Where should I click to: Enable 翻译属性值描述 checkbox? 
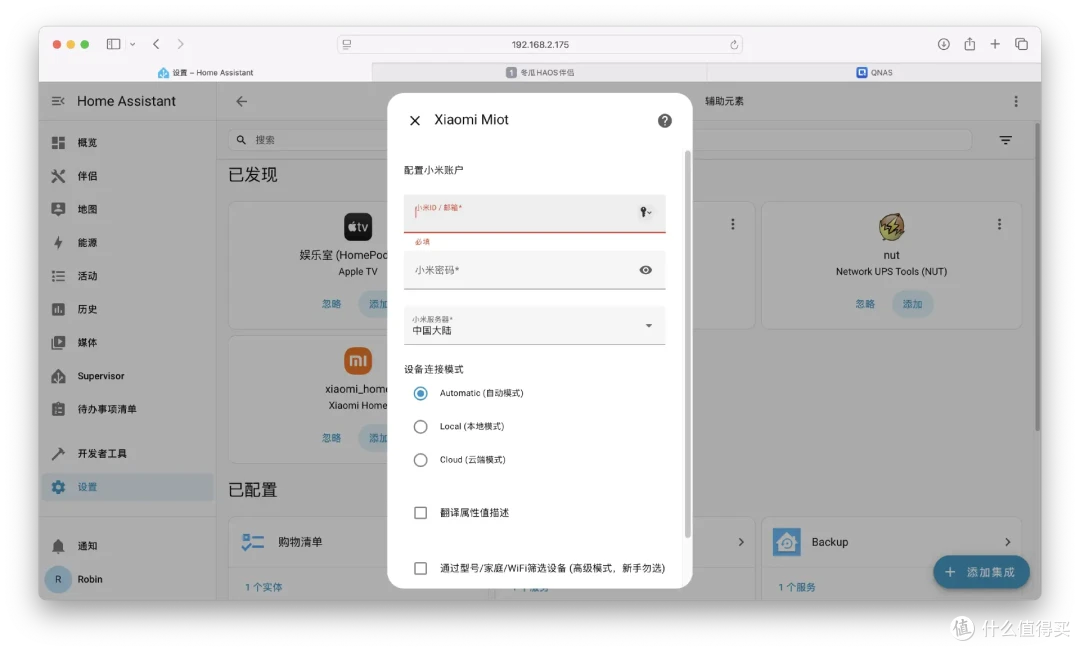tap(420, 513)
